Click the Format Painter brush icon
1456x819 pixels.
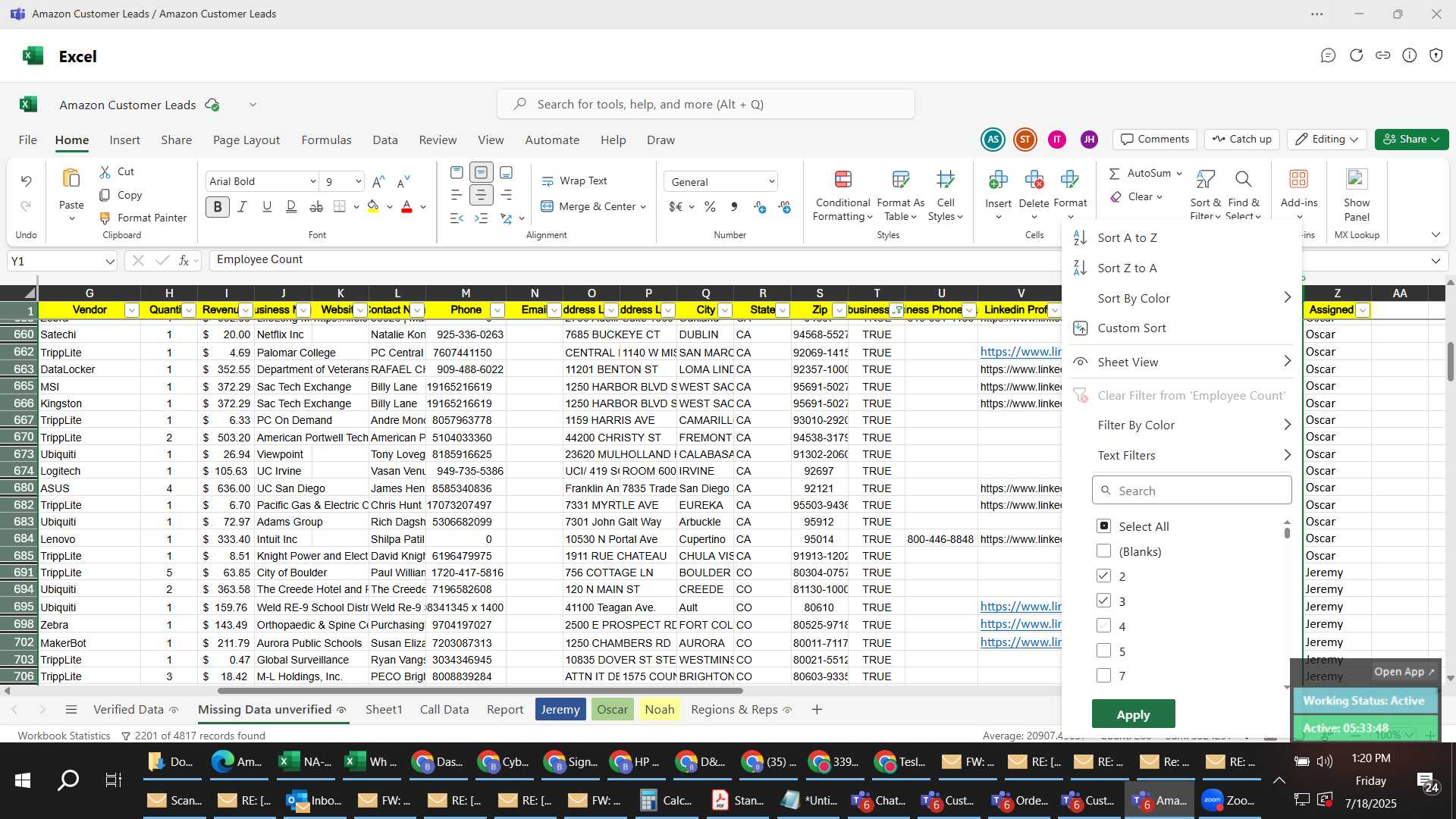point(105,218)
